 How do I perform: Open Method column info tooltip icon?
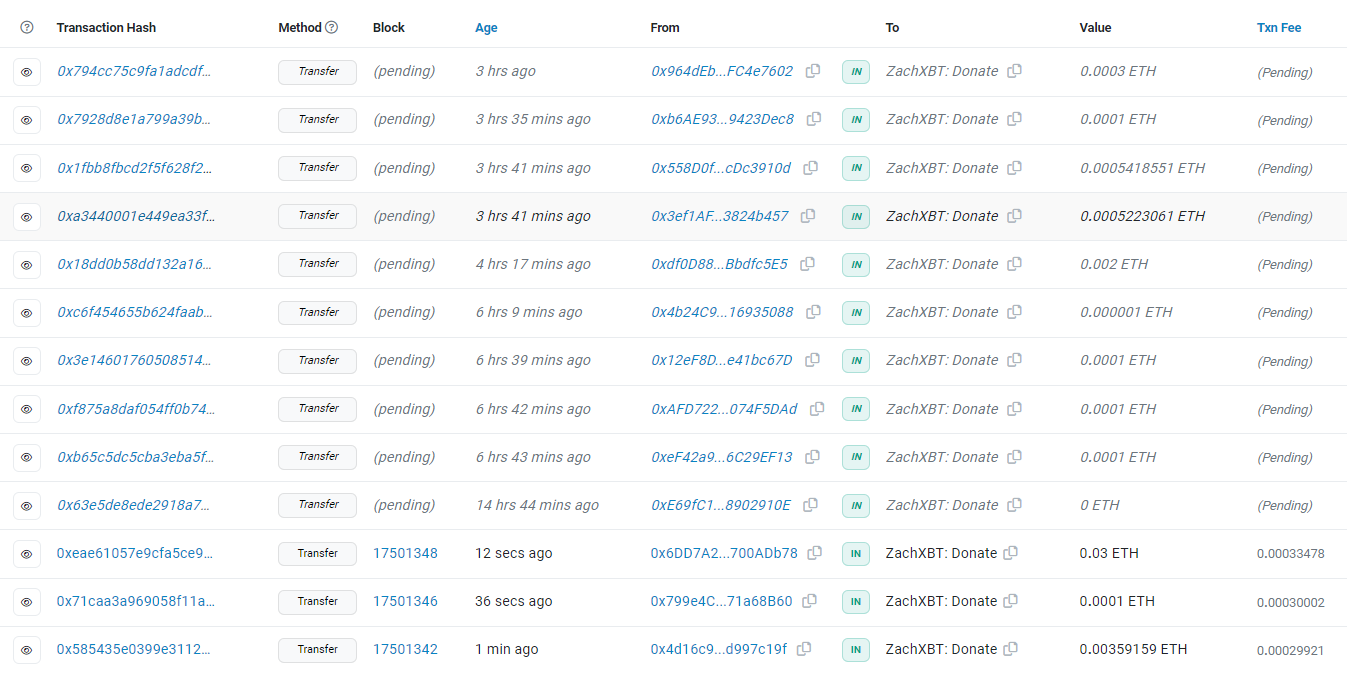pyautogui.click(x=331, y=28)
